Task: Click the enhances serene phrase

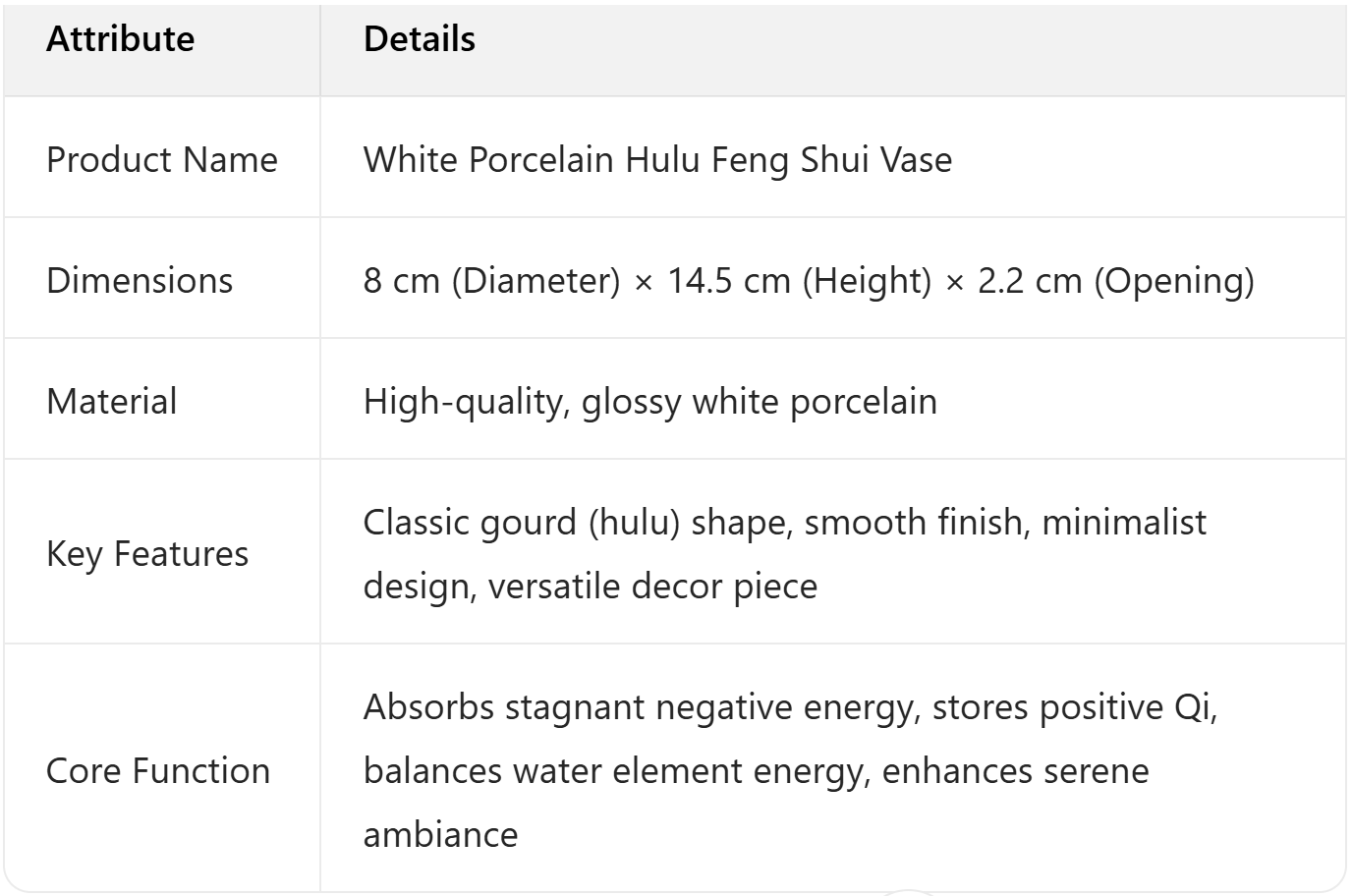Action: [x=1015, y=771]
